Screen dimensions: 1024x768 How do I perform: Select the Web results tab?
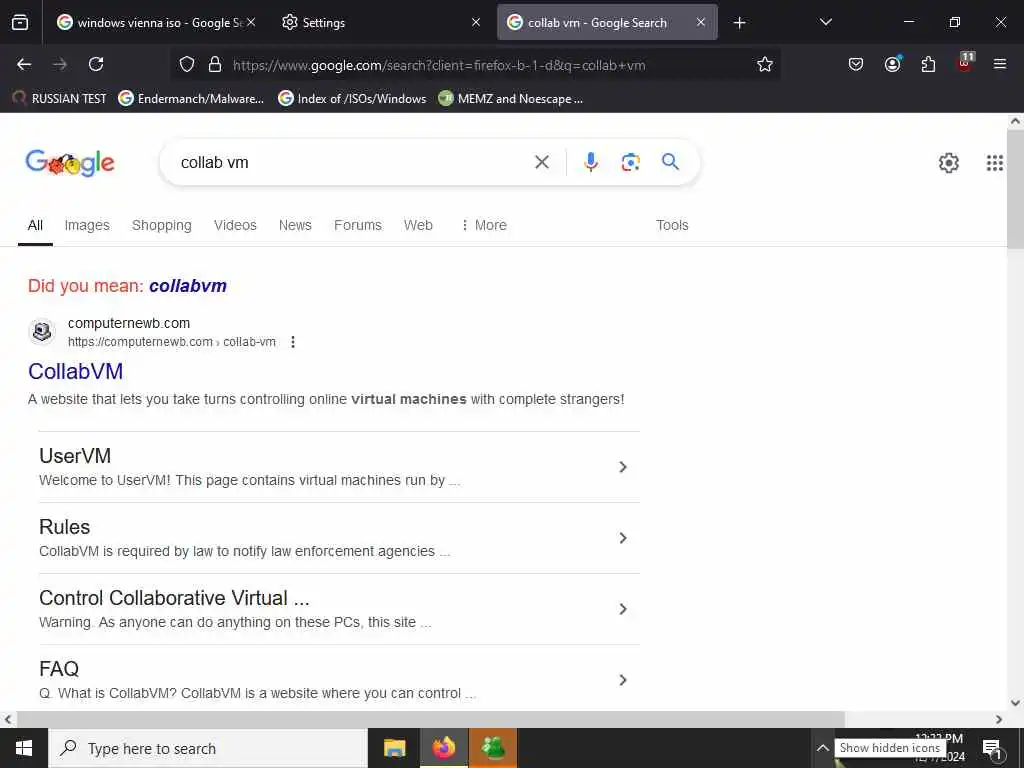click(x=418, y=225)
